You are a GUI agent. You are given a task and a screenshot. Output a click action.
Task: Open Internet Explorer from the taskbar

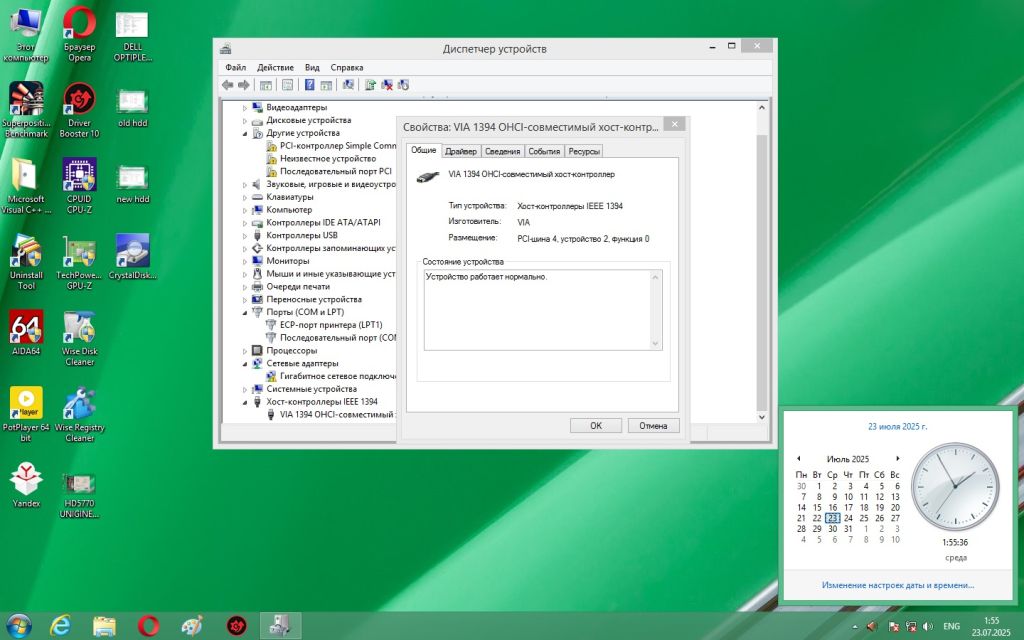tap(60, 626)
